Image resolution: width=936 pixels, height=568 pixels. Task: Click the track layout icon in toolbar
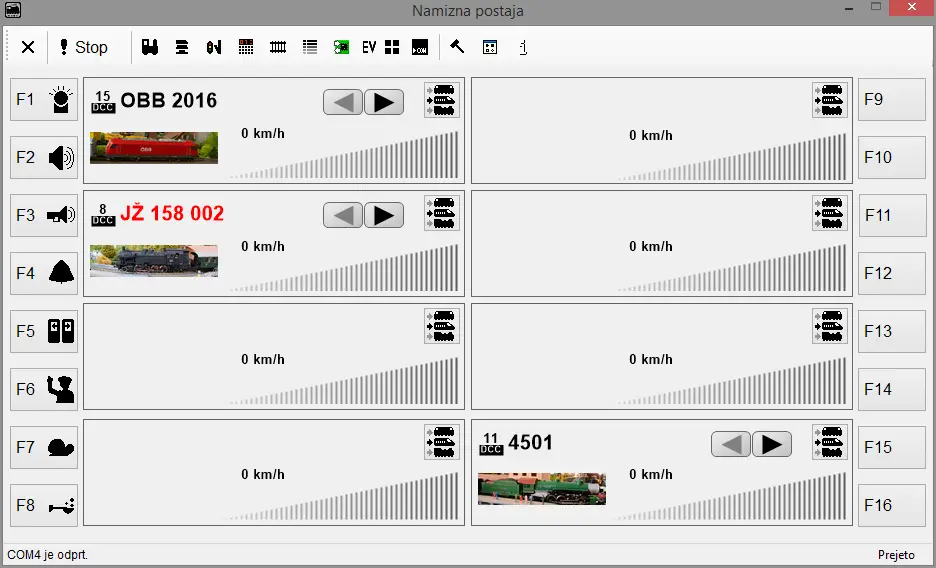click(x=278, y=47)
